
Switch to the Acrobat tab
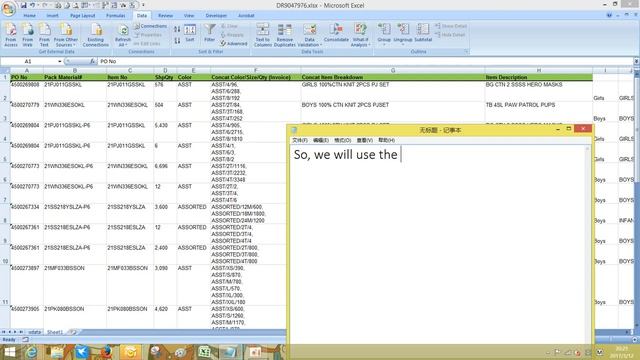coord(246,16)
